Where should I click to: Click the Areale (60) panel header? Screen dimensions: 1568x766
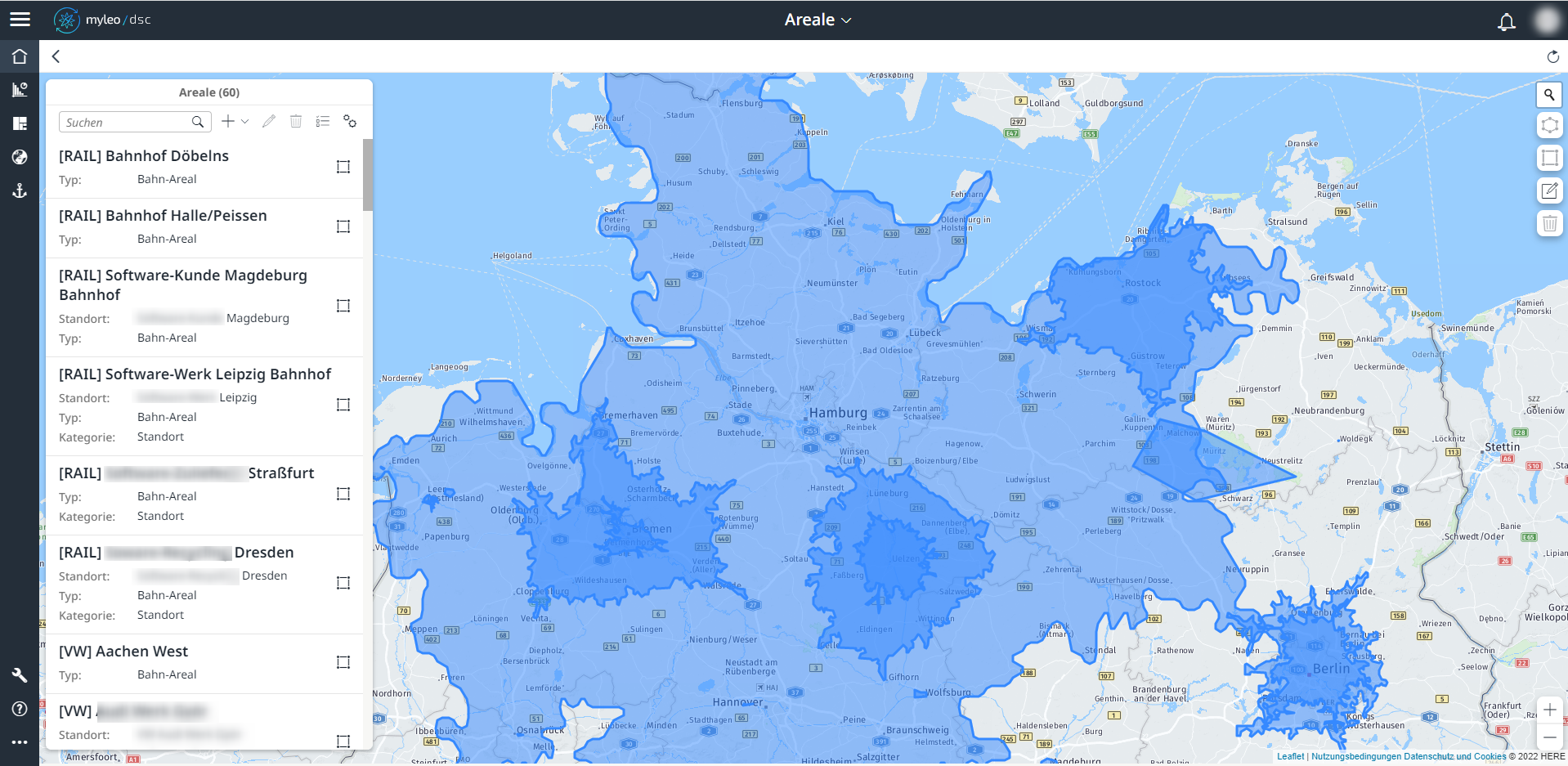click(209, 92)
